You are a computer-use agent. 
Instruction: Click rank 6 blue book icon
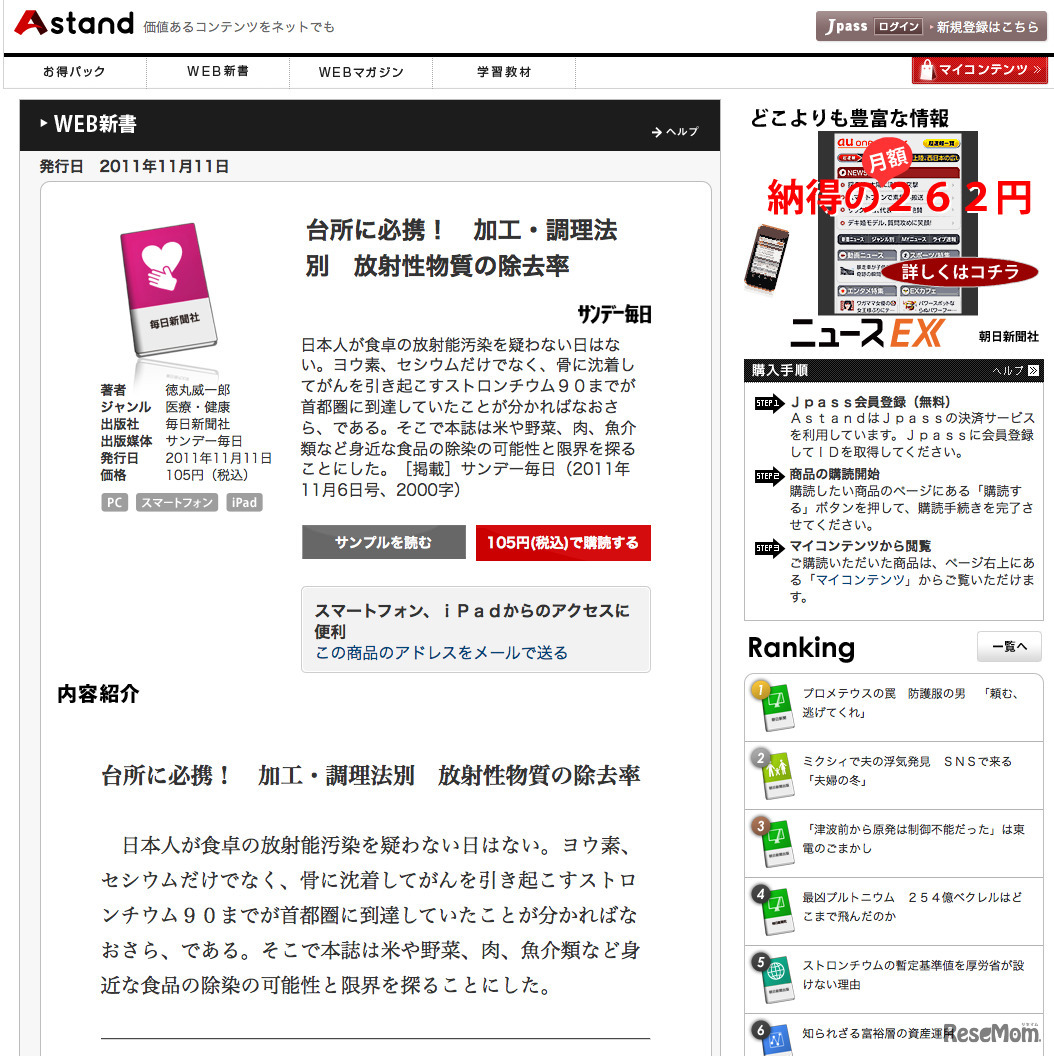(776, 1041)
